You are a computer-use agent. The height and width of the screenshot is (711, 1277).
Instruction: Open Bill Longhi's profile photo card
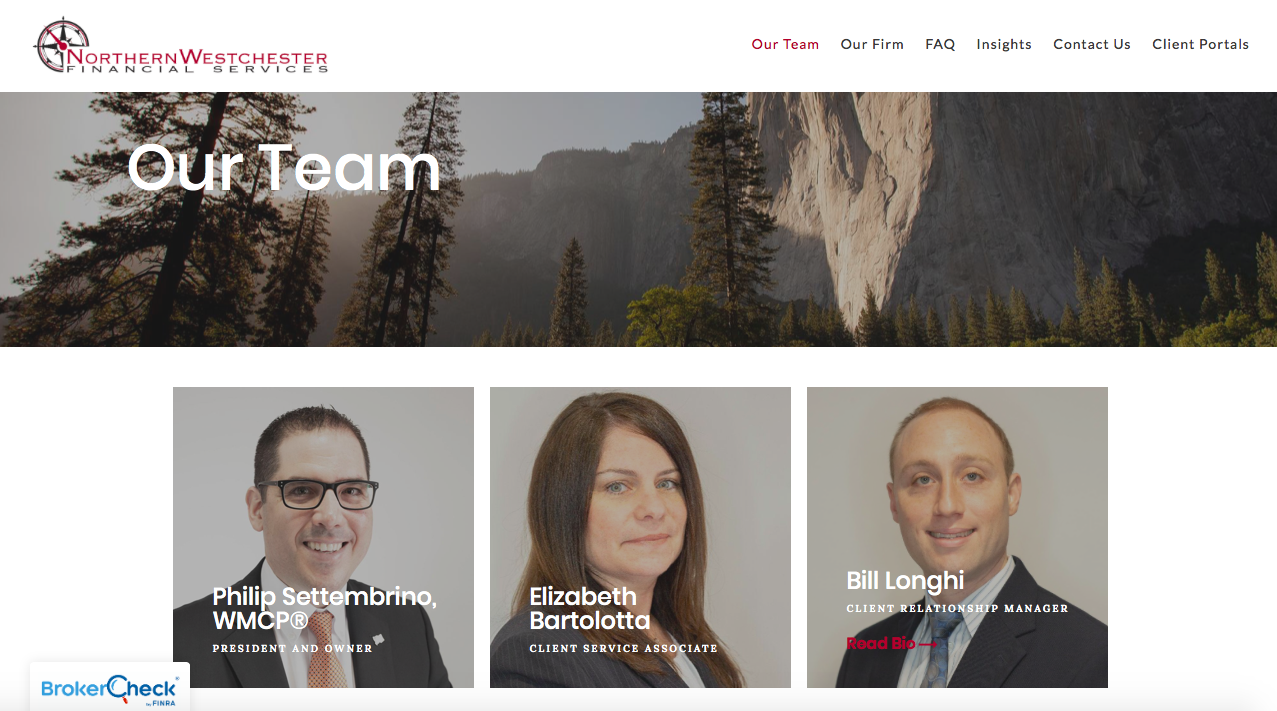coord(957,537)
